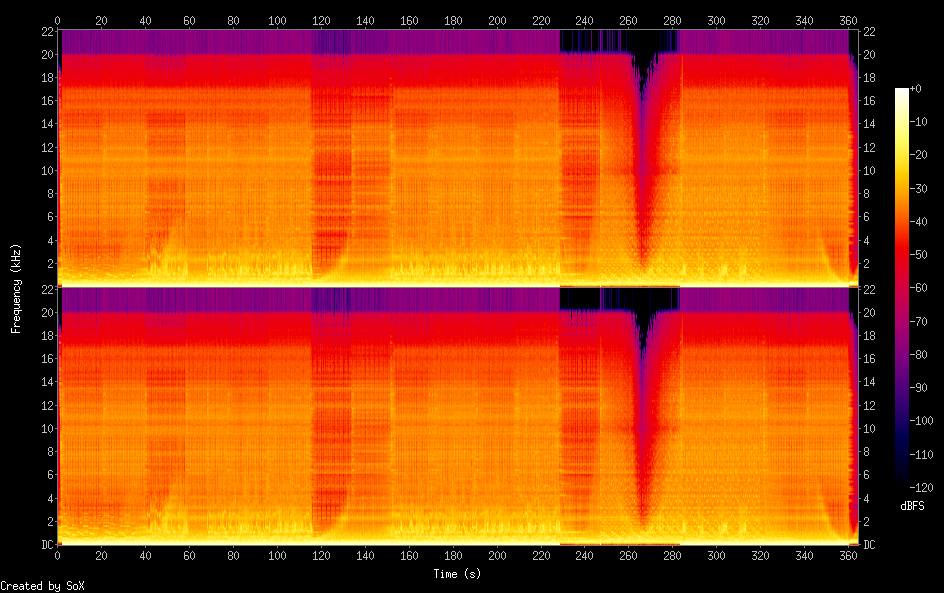Click the 360 tick on the bottom time axis
The width and height of the screenshot is (944, 593).
click(x=849, y=555)
